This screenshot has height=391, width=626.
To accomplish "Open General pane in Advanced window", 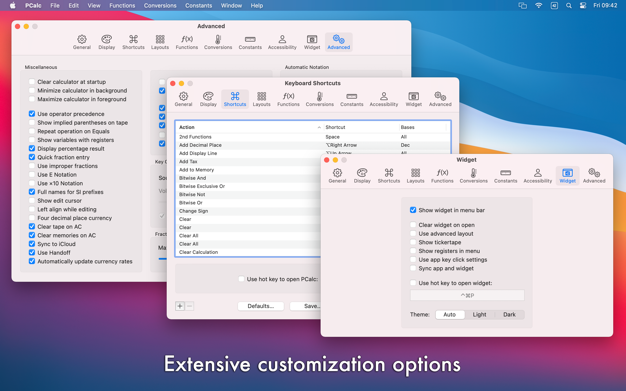I will (x=81, y=42).
